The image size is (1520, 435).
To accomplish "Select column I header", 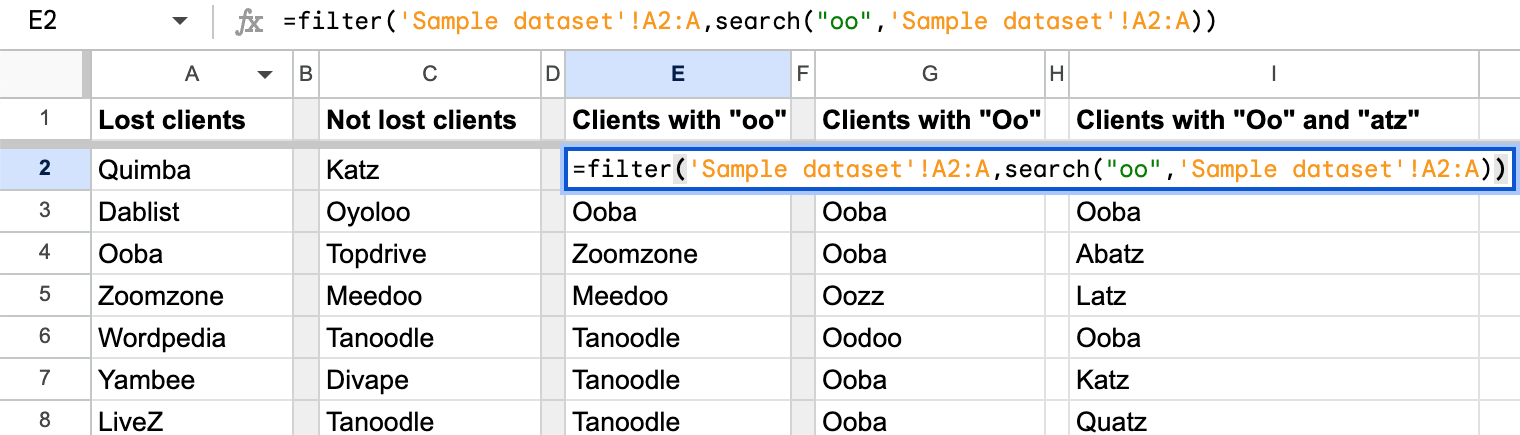I will point(1273,73).
